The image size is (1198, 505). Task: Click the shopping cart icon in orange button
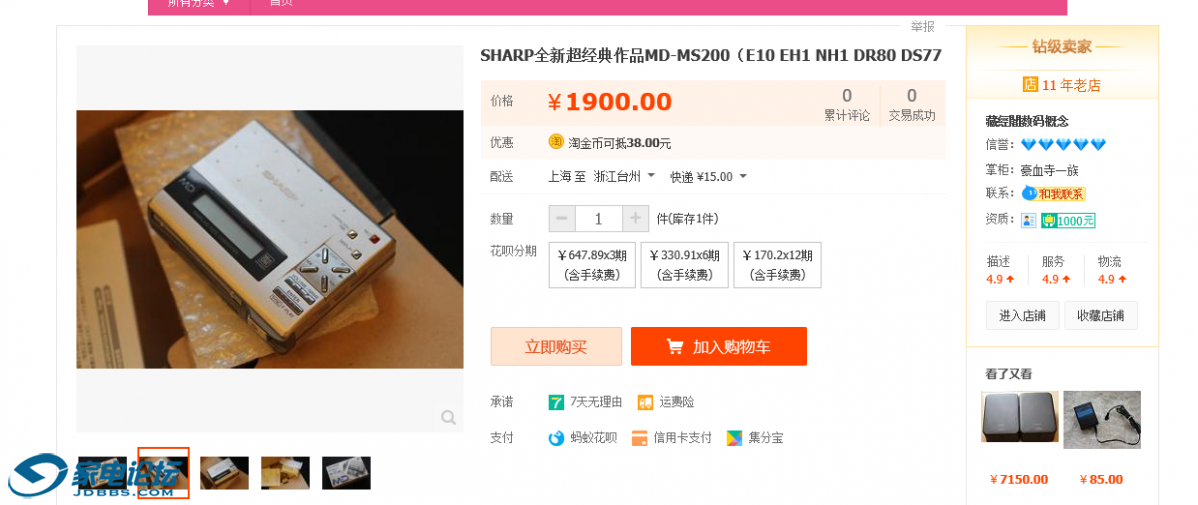coord(675,347)
